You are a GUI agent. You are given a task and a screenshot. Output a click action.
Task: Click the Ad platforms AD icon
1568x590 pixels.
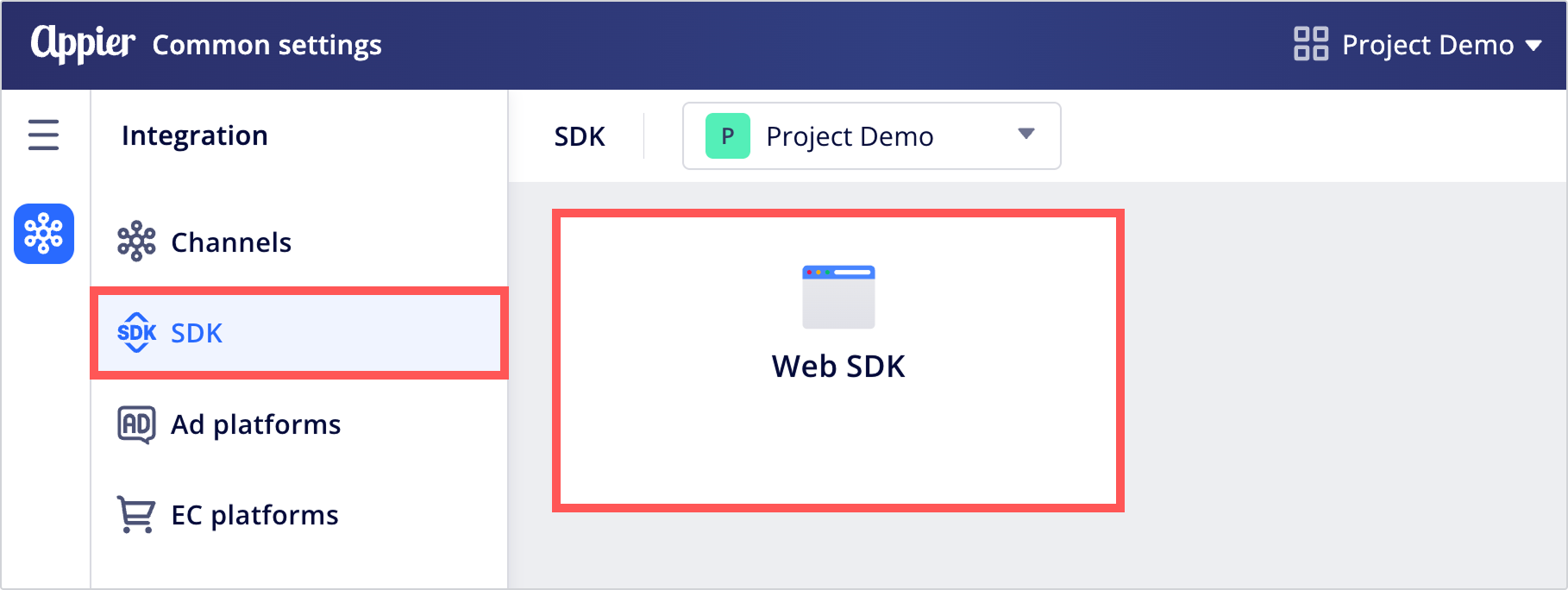[136, 424]
